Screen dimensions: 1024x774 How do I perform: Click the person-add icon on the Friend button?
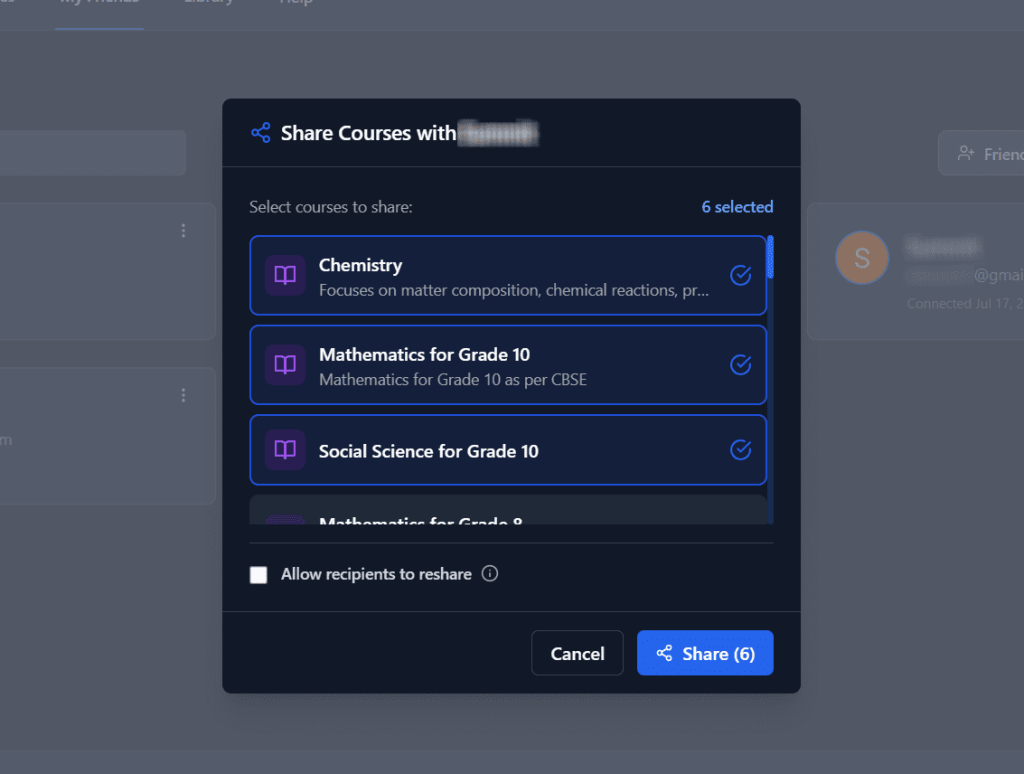coord(966,153)
